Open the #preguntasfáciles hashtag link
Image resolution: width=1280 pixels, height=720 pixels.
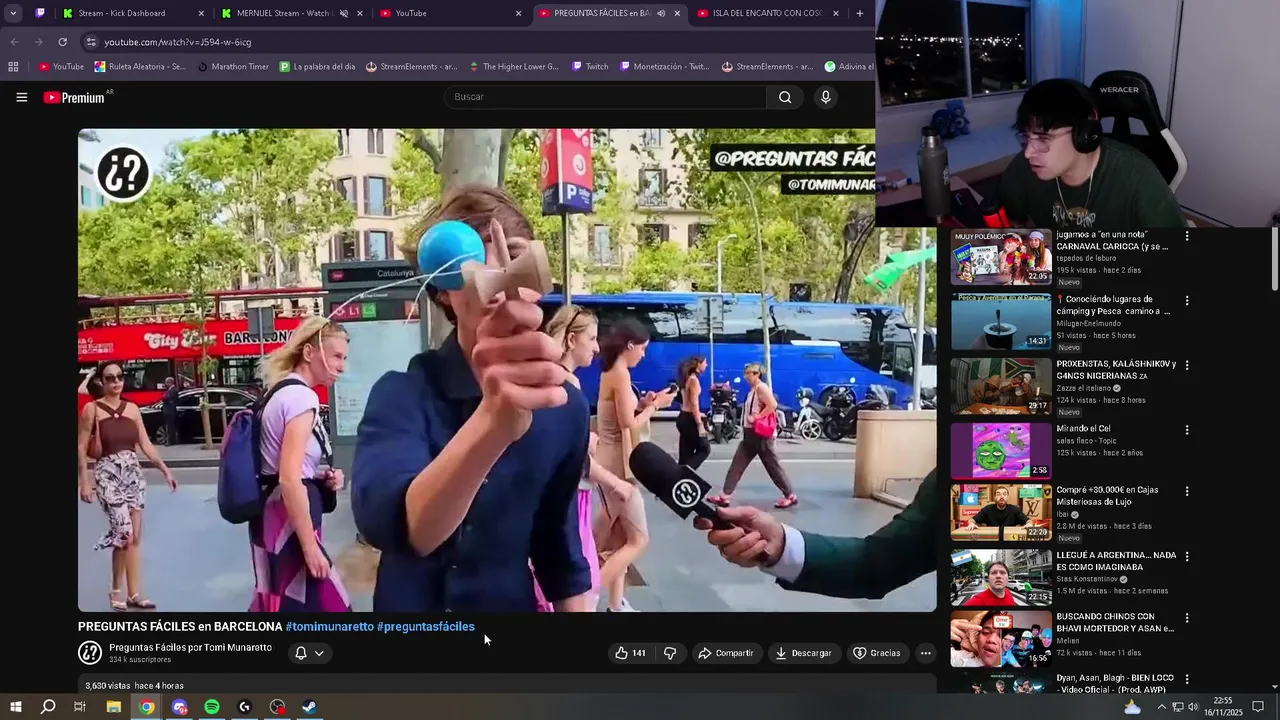click(x=426, y=627)
